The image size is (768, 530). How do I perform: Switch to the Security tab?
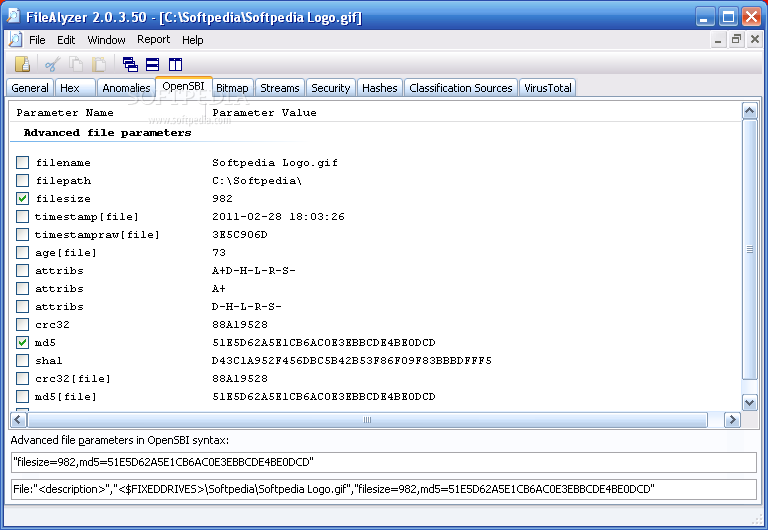tap(331, 88)
